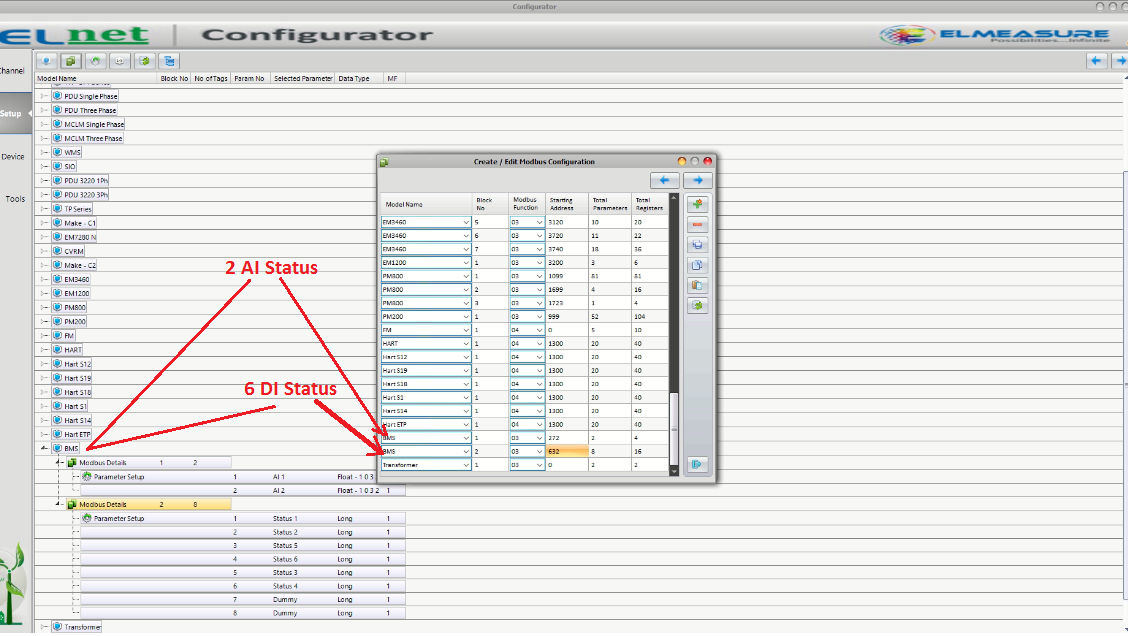Switch to the Tools side tab
Screen dimensions: 1128x636
pyautogui.click(x=15, y=199)
